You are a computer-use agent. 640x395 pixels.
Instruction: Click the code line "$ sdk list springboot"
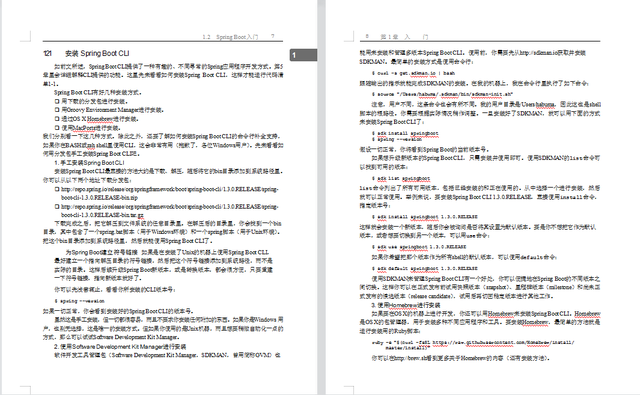401,179
